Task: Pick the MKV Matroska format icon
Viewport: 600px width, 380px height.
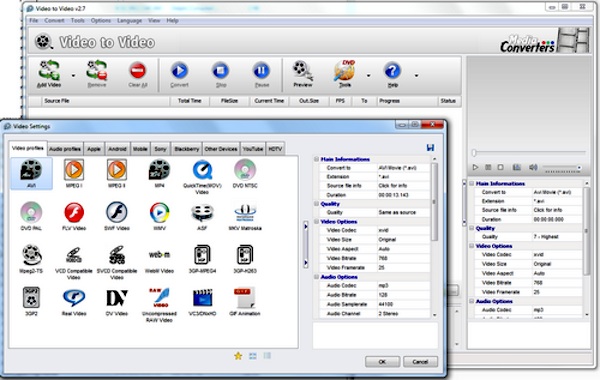Action: (245, 213)
